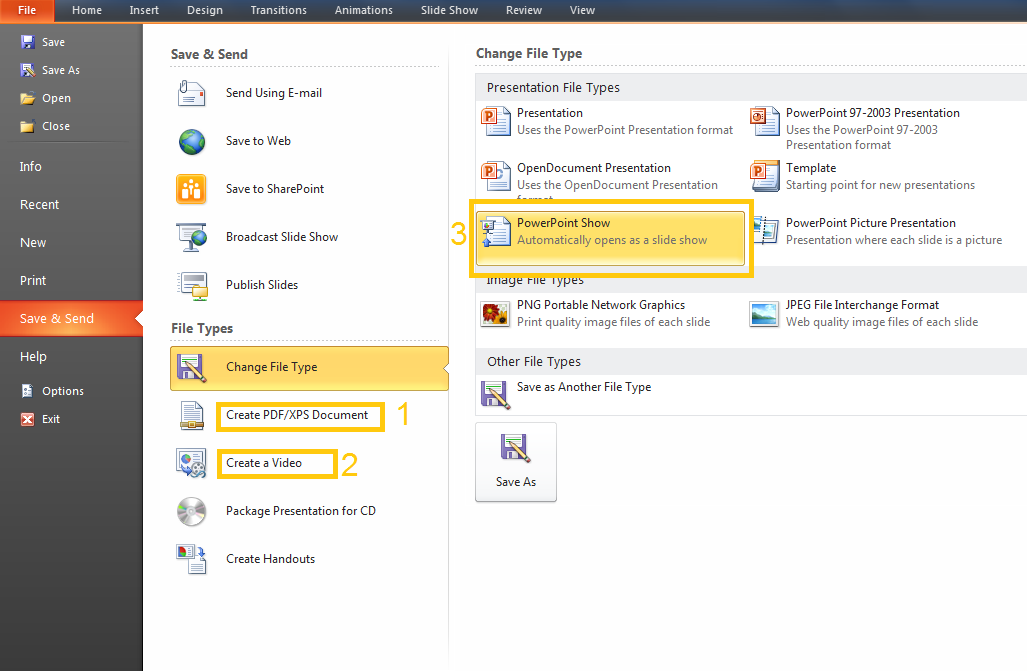Viewport: 1027px width, 671px height.
Task: Go to the Transitions tab
Action: (x=278, y=10)
